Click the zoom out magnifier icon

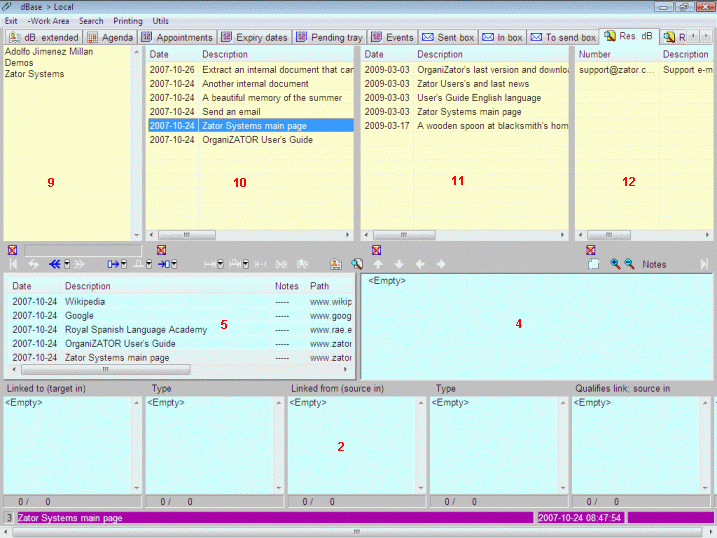pyautogui.click(x=629, y=264)
